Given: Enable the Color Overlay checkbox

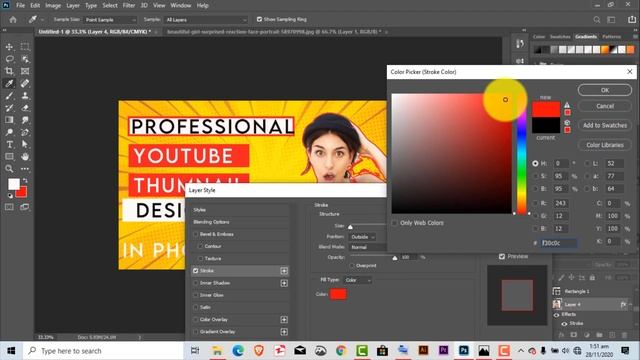Looking at the screenshot, I should click(196, 320).
